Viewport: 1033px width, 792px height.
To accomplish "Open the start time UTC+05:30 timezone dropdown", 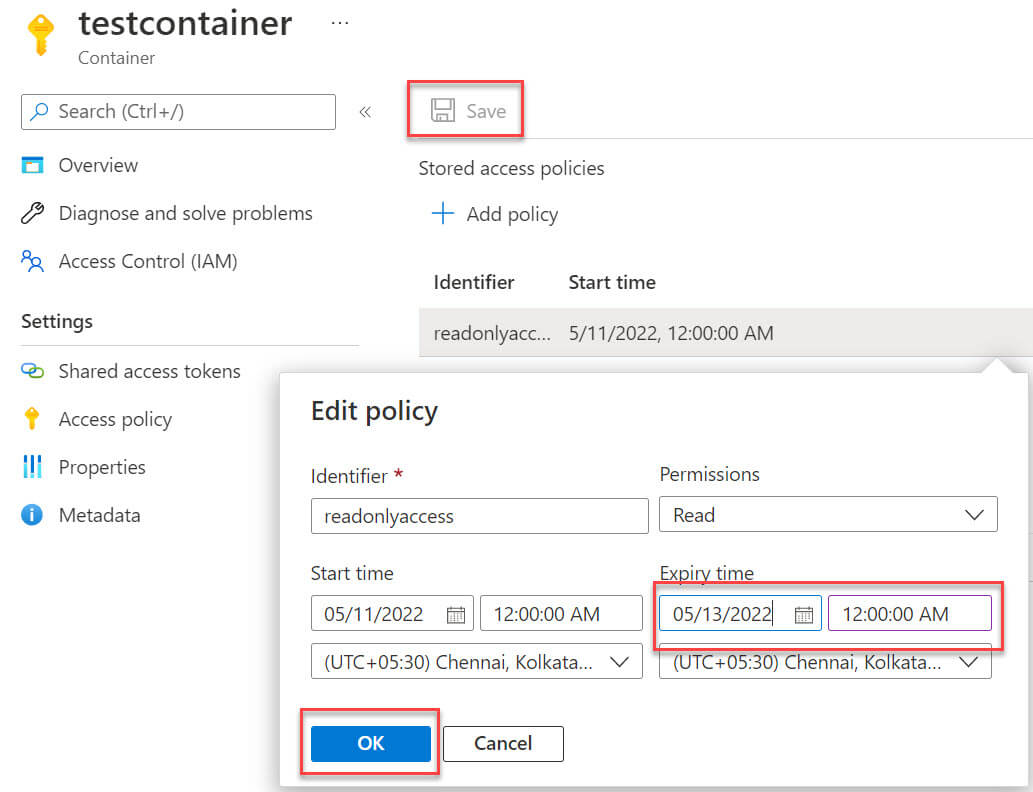I will point(621,661).
